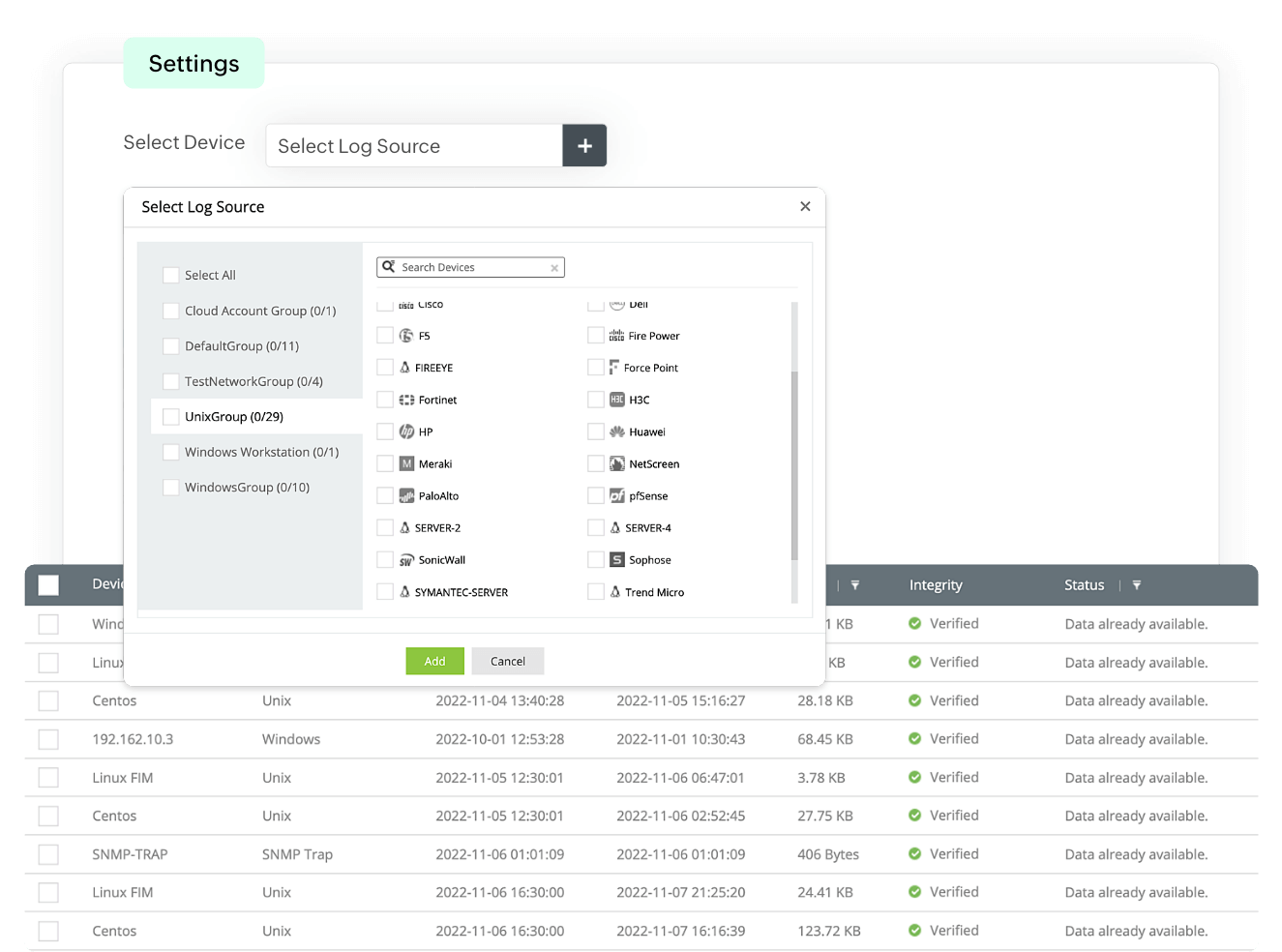Viewport: 1282px width, 952px height.
Task: Enable the Trend Micro checkbox
Action: [x=596, y=592]
